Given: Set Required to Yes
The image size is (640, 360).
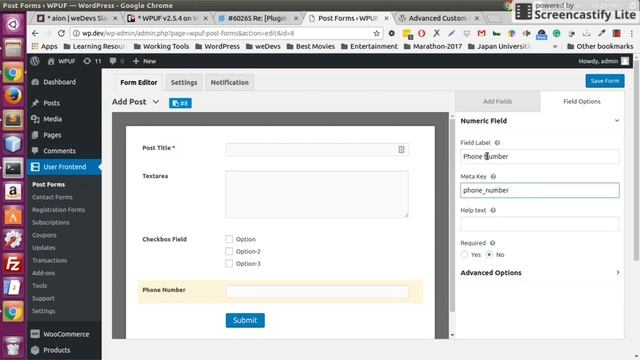Looking at the screenshot, I should [x=464, y=255].
